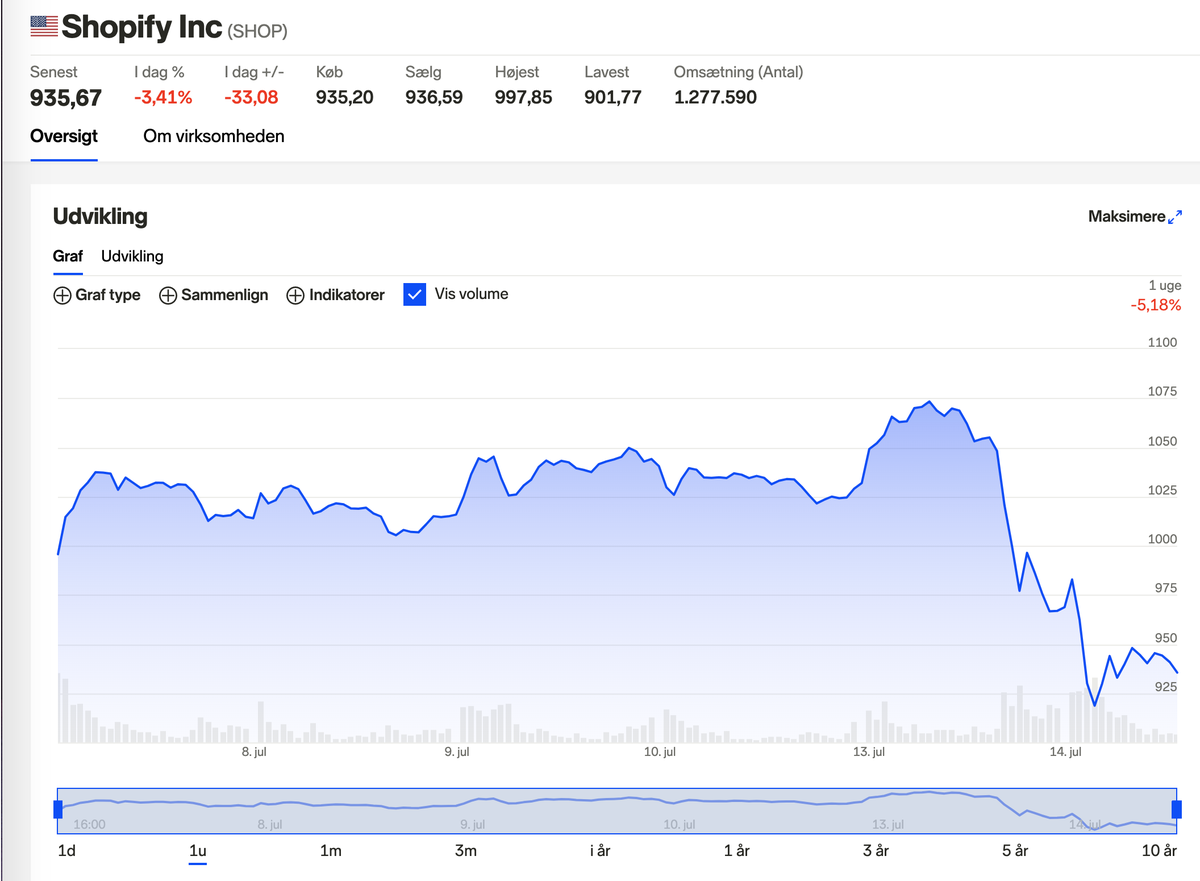Viewport: 1200px width, 881px height.
Task: Show the '10 år' chart period
Action: [1159, 851]
